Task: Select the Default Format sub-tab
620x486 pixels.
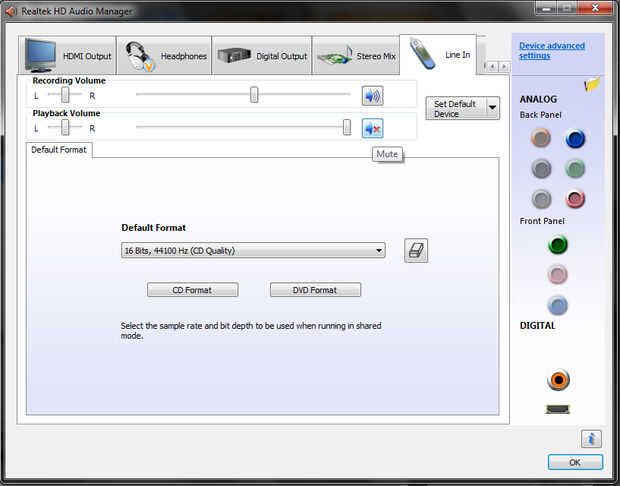Action: [59, 150]
